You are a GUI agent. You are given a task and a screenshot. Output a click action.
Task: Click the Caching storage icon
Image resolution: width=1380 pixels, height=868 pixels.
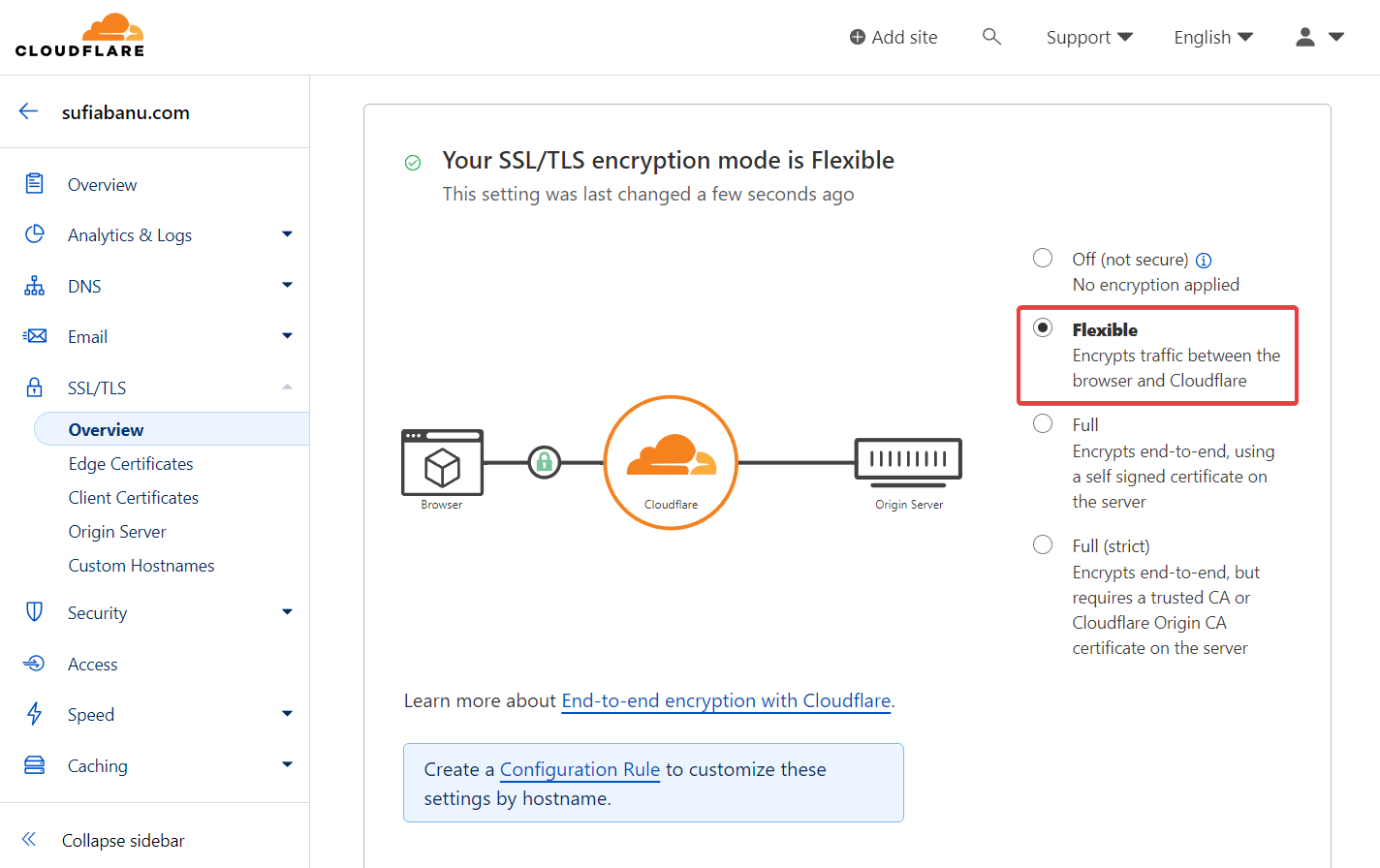click(35, 765)
